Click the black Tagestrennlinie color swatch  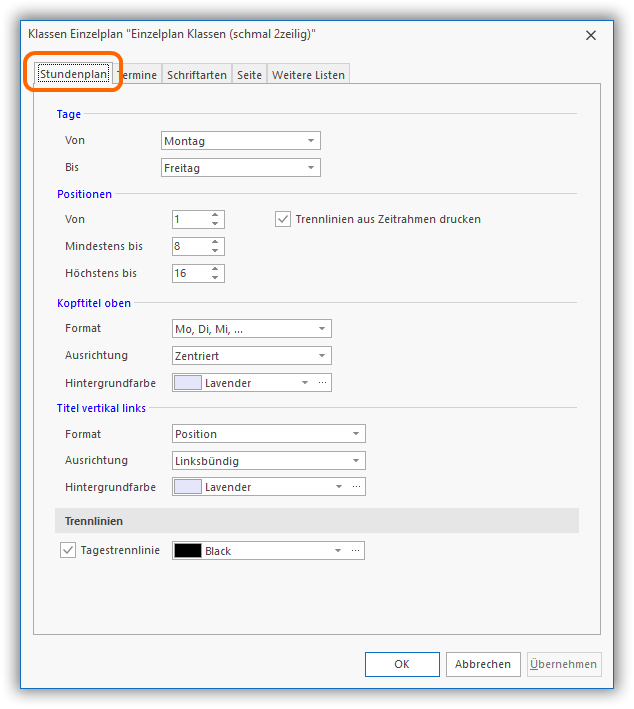point(188,550)
